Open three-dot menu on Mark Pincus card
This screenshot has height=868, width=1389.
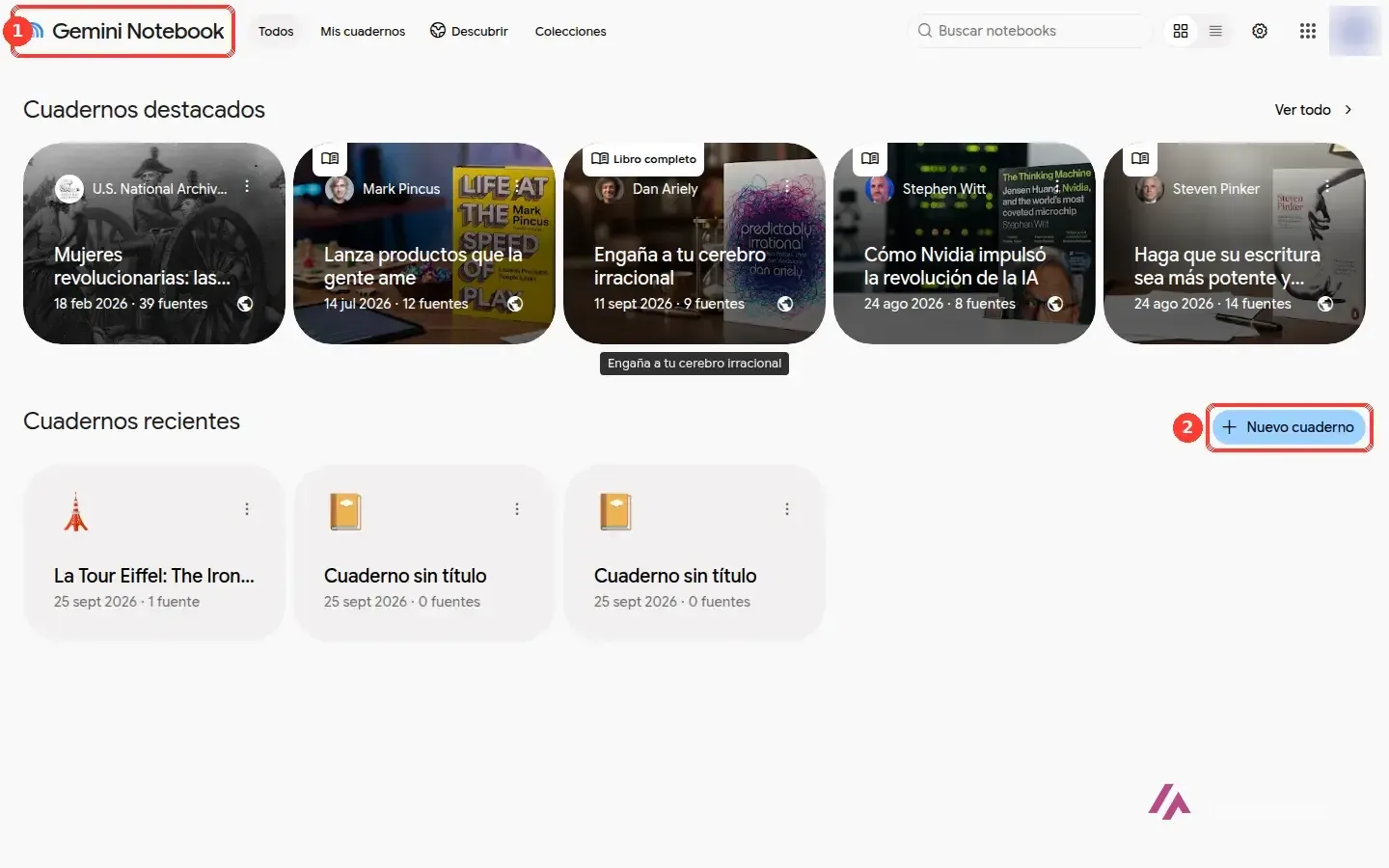[x=517, y=186]
